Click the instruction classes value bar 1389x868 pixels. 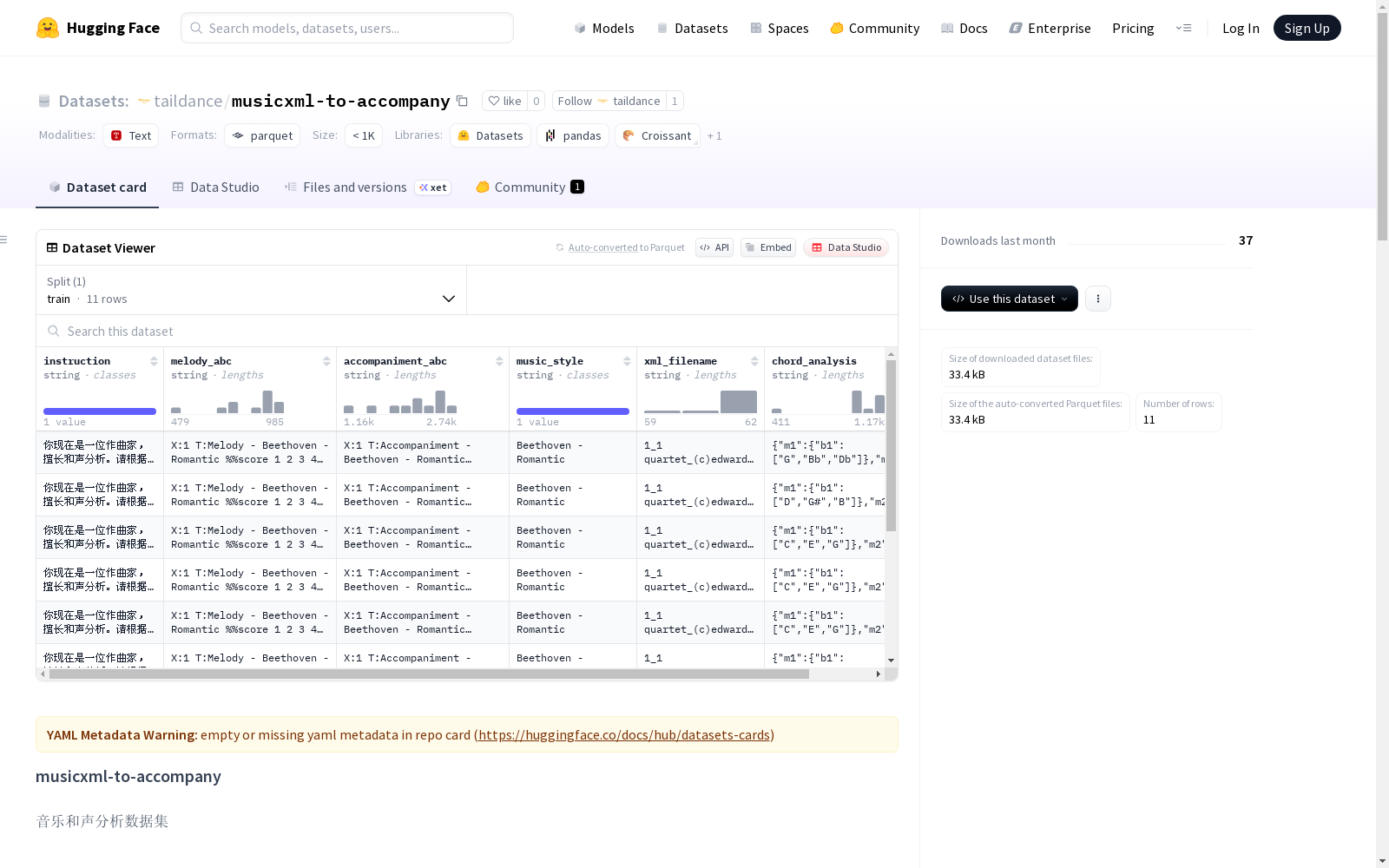coord(100,411)
